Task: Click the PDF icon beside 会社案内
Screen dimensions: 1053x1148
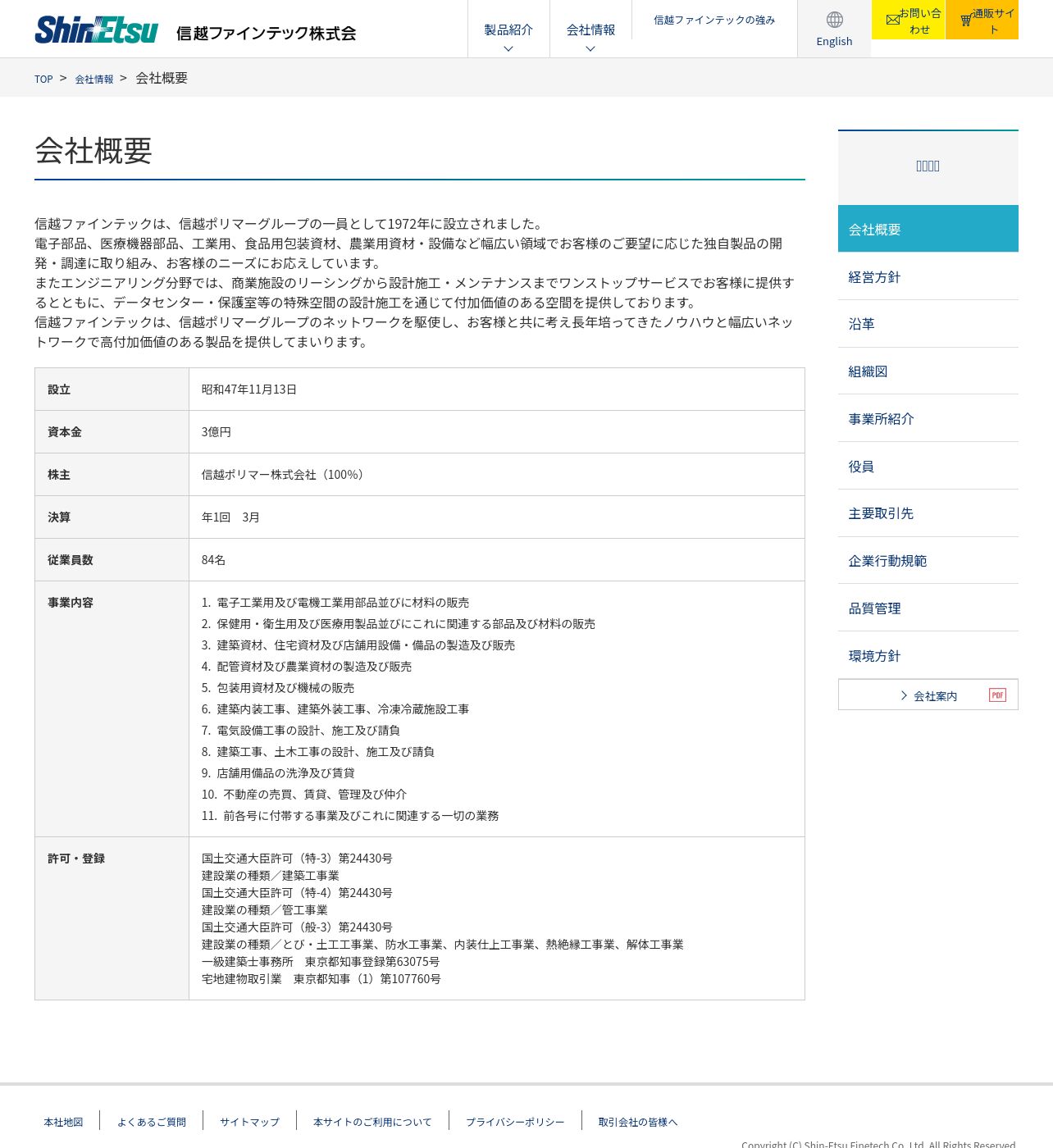Action: [x=997, y=695]
